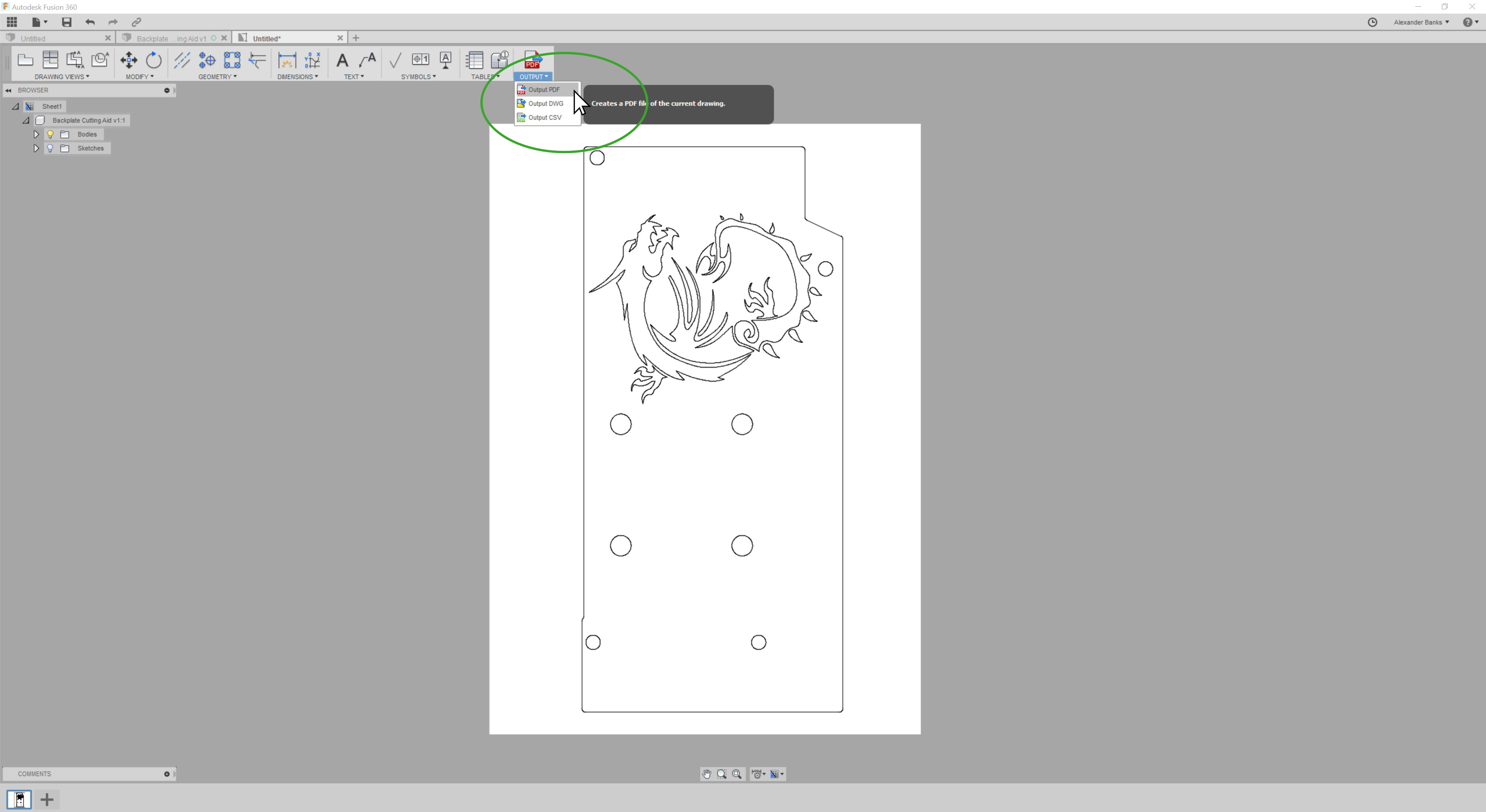Viewport: 1486px width, 812px height.
Task: Open the Help question mark menu
Action: point(1471,22)
